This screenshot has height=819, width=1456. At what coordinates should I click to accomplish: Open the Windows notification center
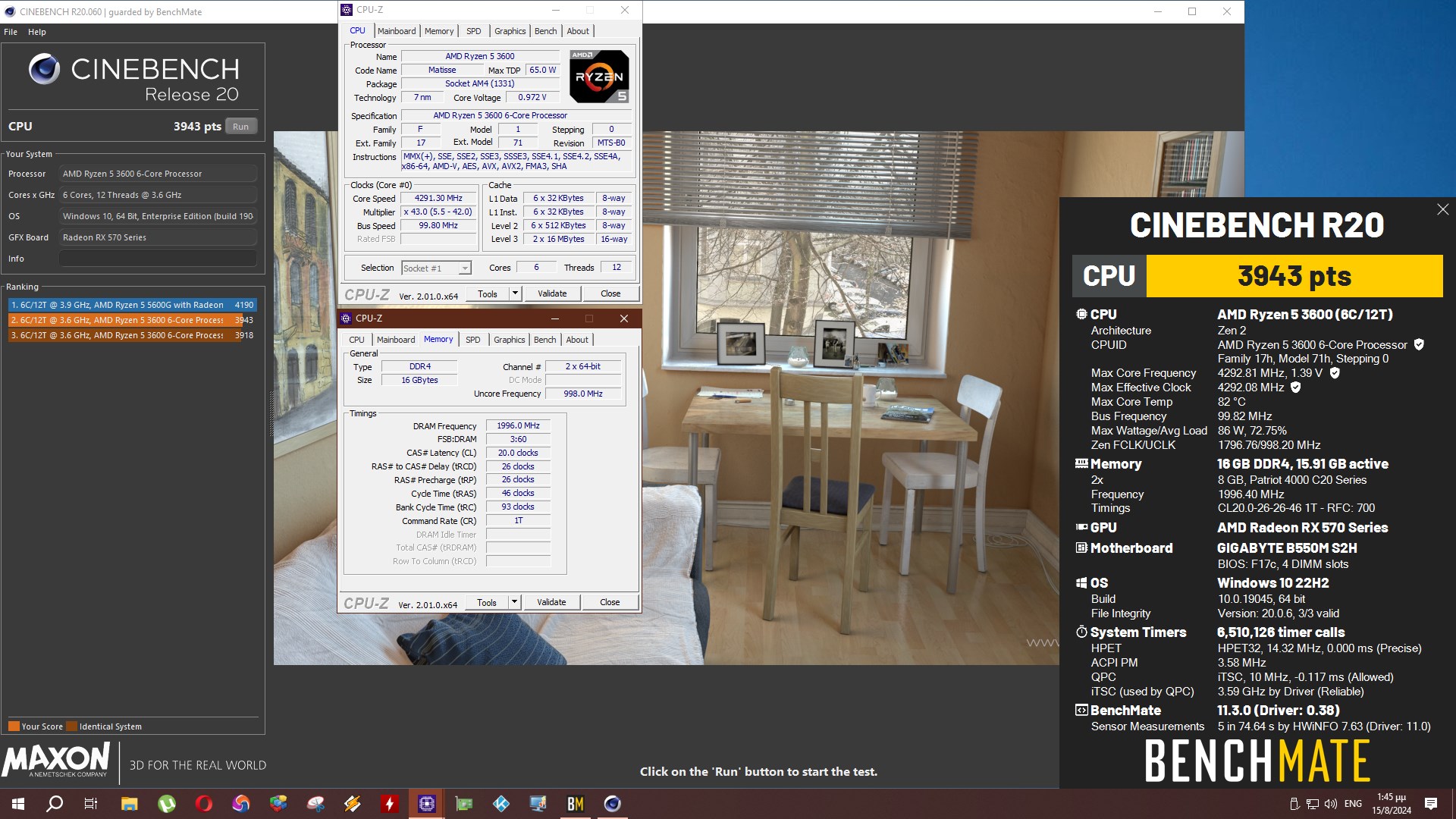[1431, 804]
